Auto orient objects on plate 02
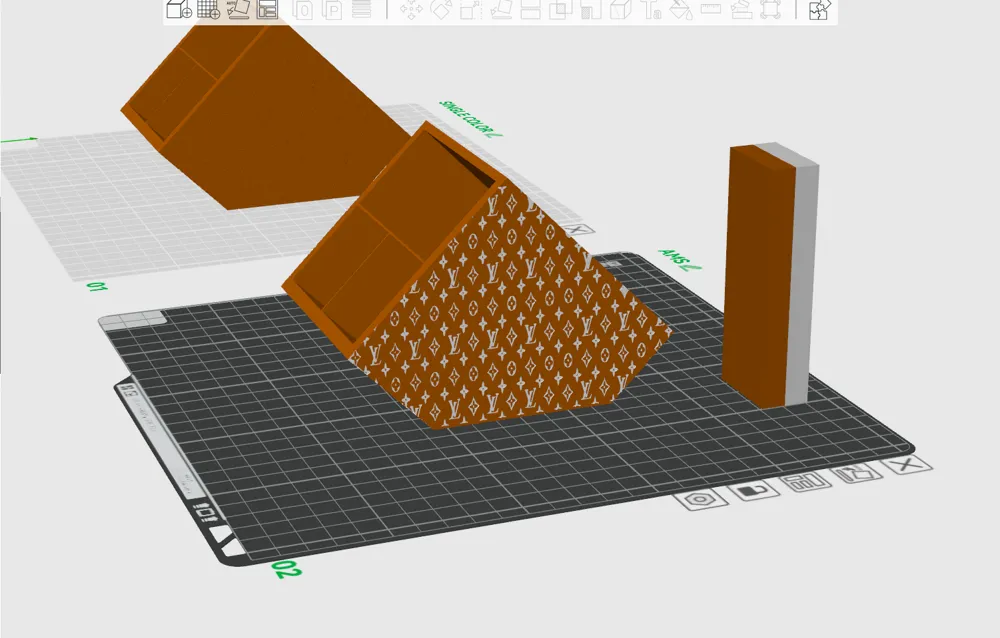The image size is (1000, 638). [x=857, y=473]
